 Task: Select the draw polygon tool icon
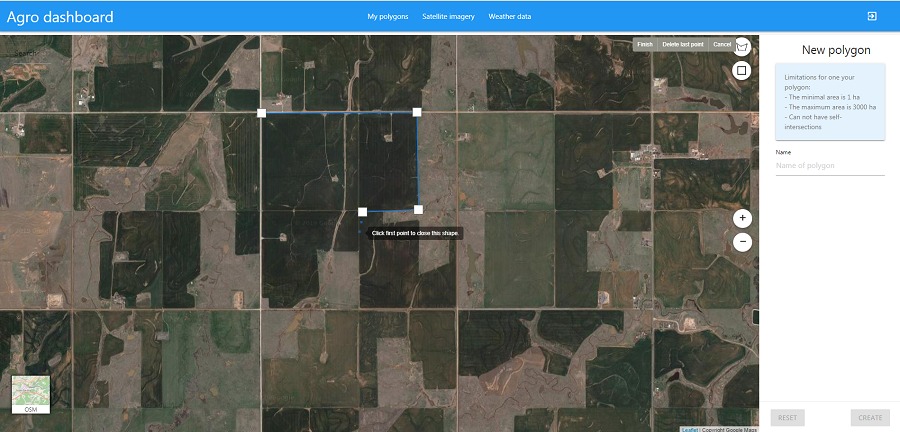pos(742,46)
